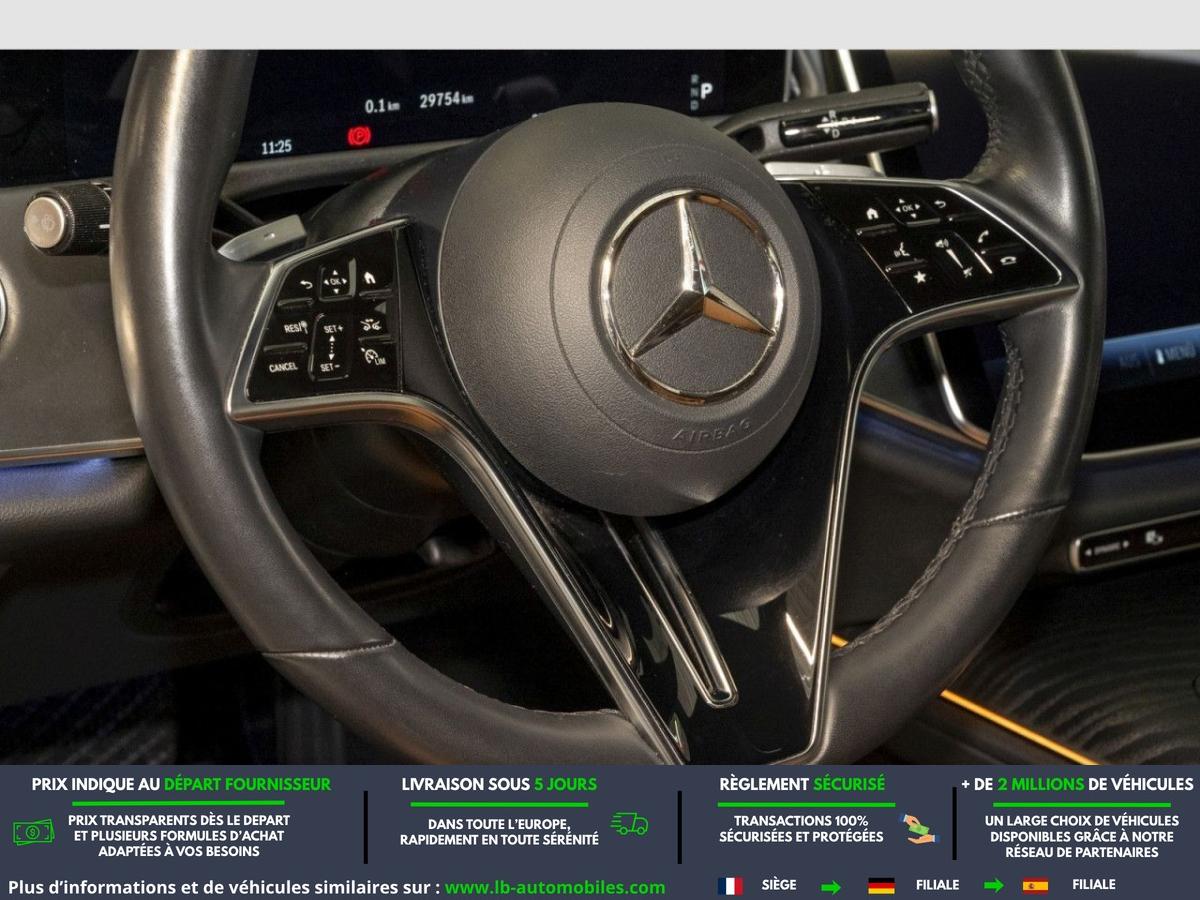The width and height of the screenshot is (1200, 900).
Task: Click the 11:25 clock on the cluster
Action: 276,147
